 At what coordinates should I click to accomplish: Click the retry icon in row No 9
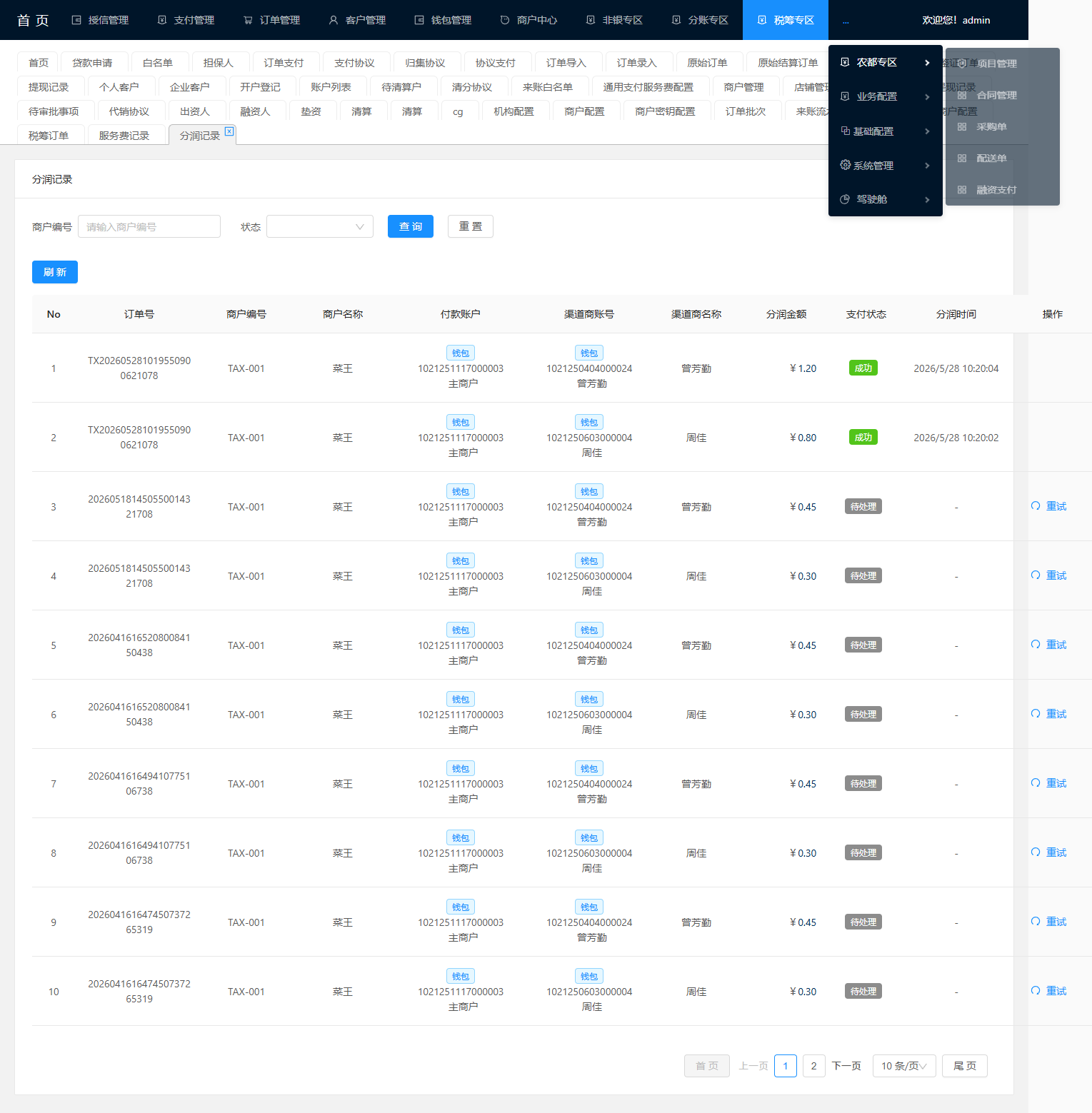[x=1036, y=922]
